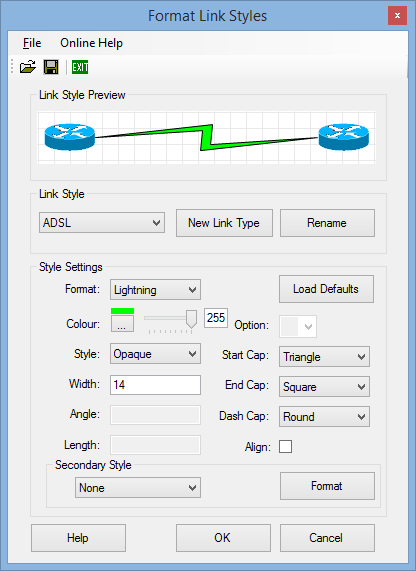Screen dimensions: 416x571
Task: Click the green EXIT toolbar icon
Action: pos(80,67)
